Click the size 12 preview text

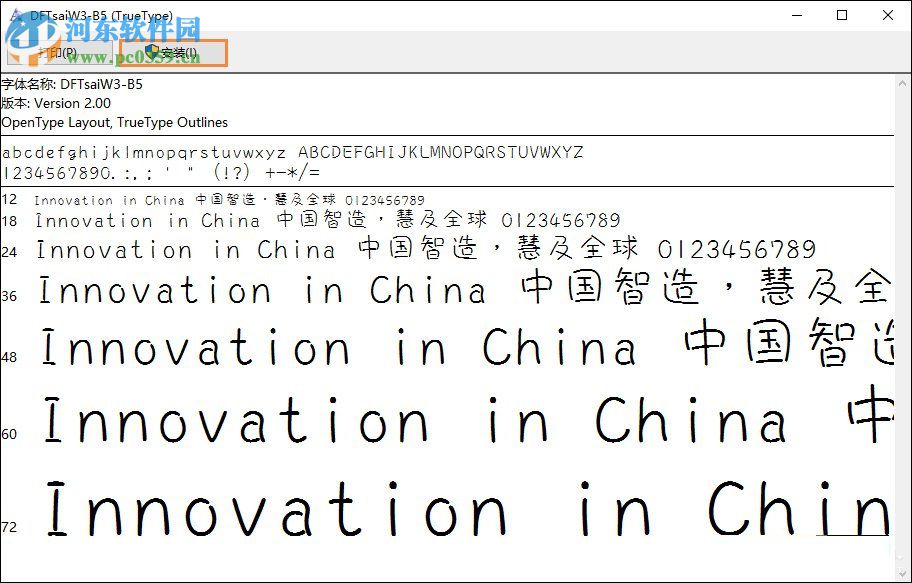pyautogui.click(x=200, y=200)
